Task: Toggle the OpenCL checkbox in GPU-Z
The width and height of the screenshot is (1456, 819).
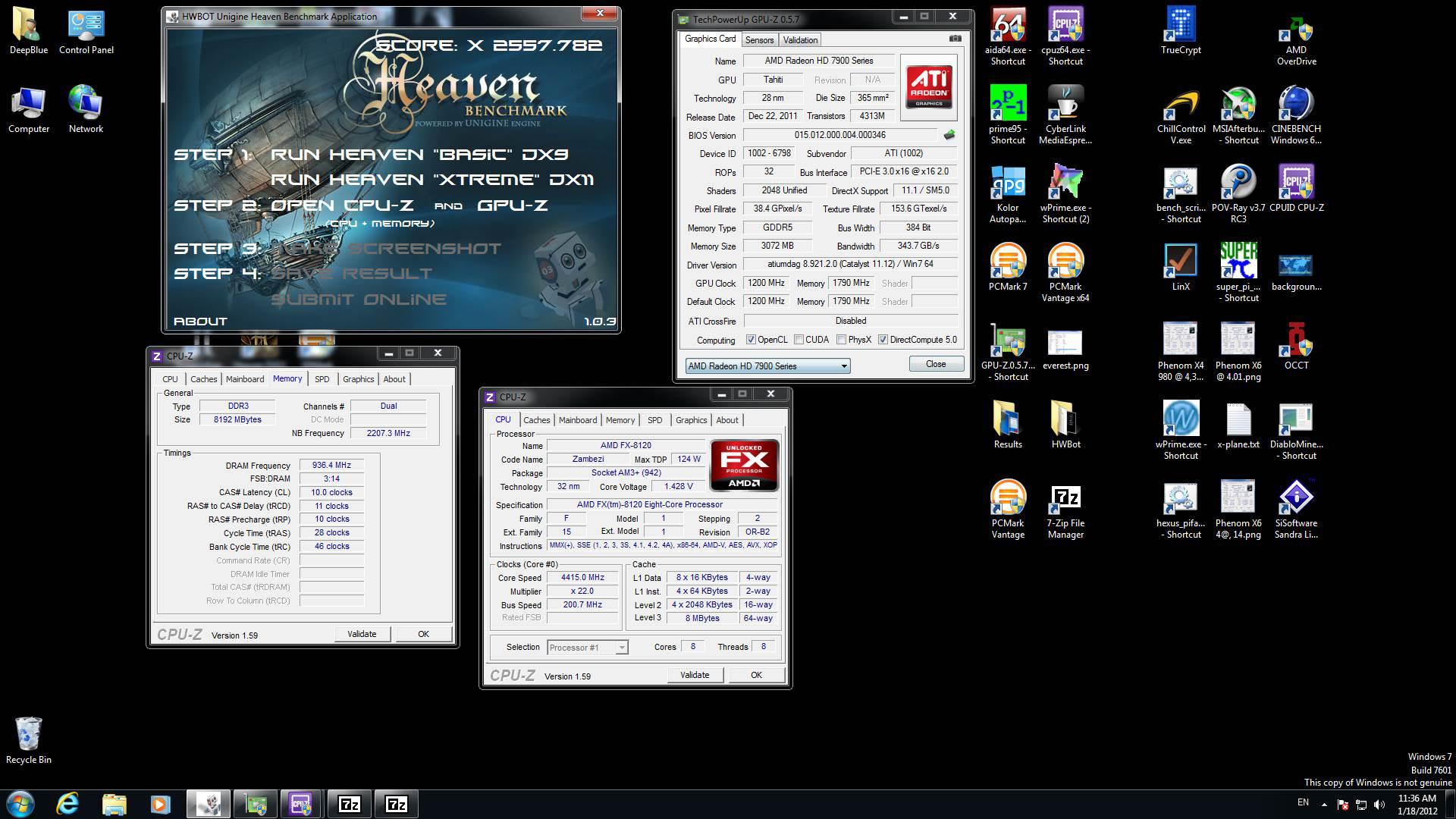Action: point(751,340)
